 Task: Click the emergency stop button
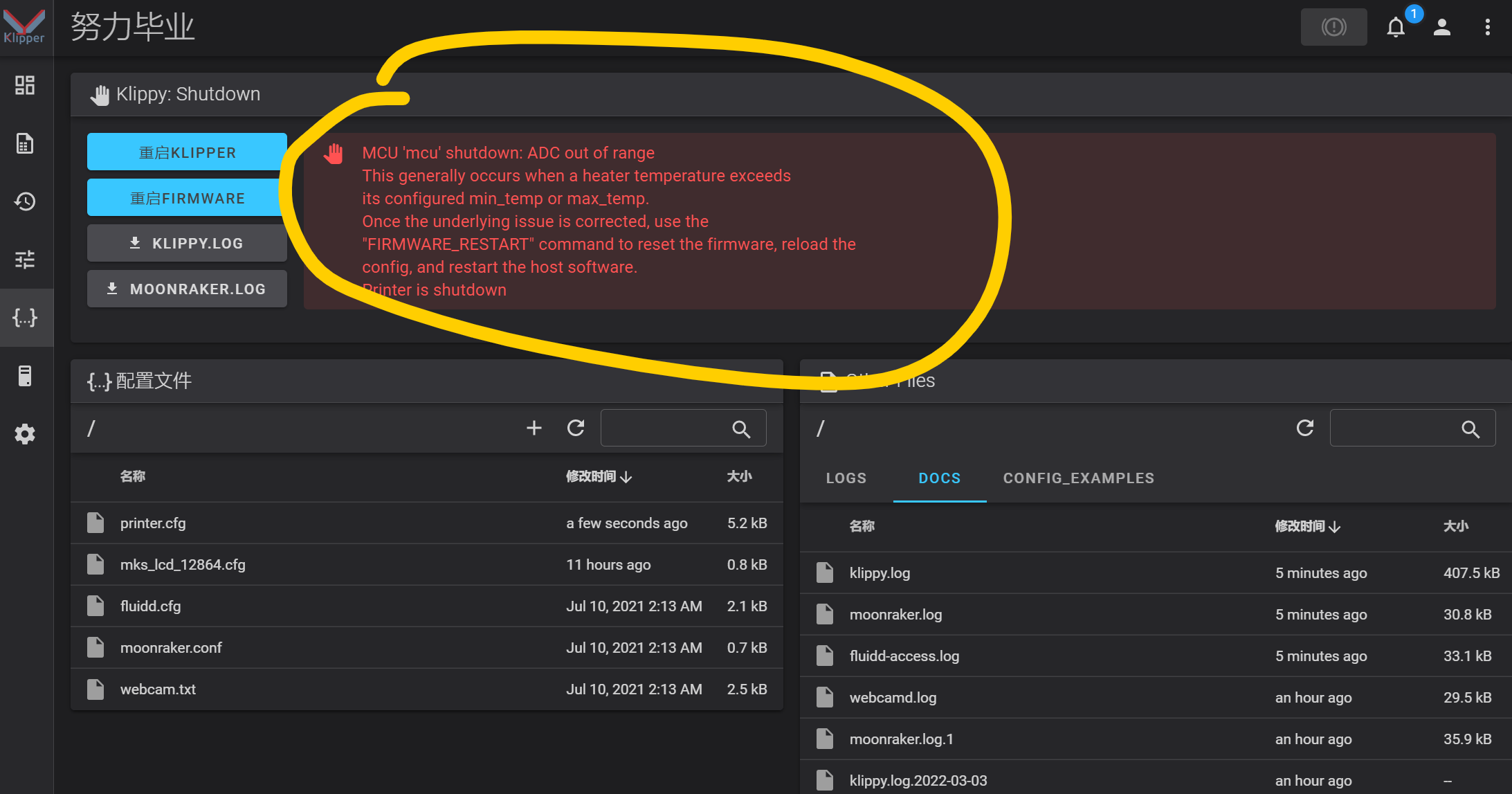[1333, 27]
